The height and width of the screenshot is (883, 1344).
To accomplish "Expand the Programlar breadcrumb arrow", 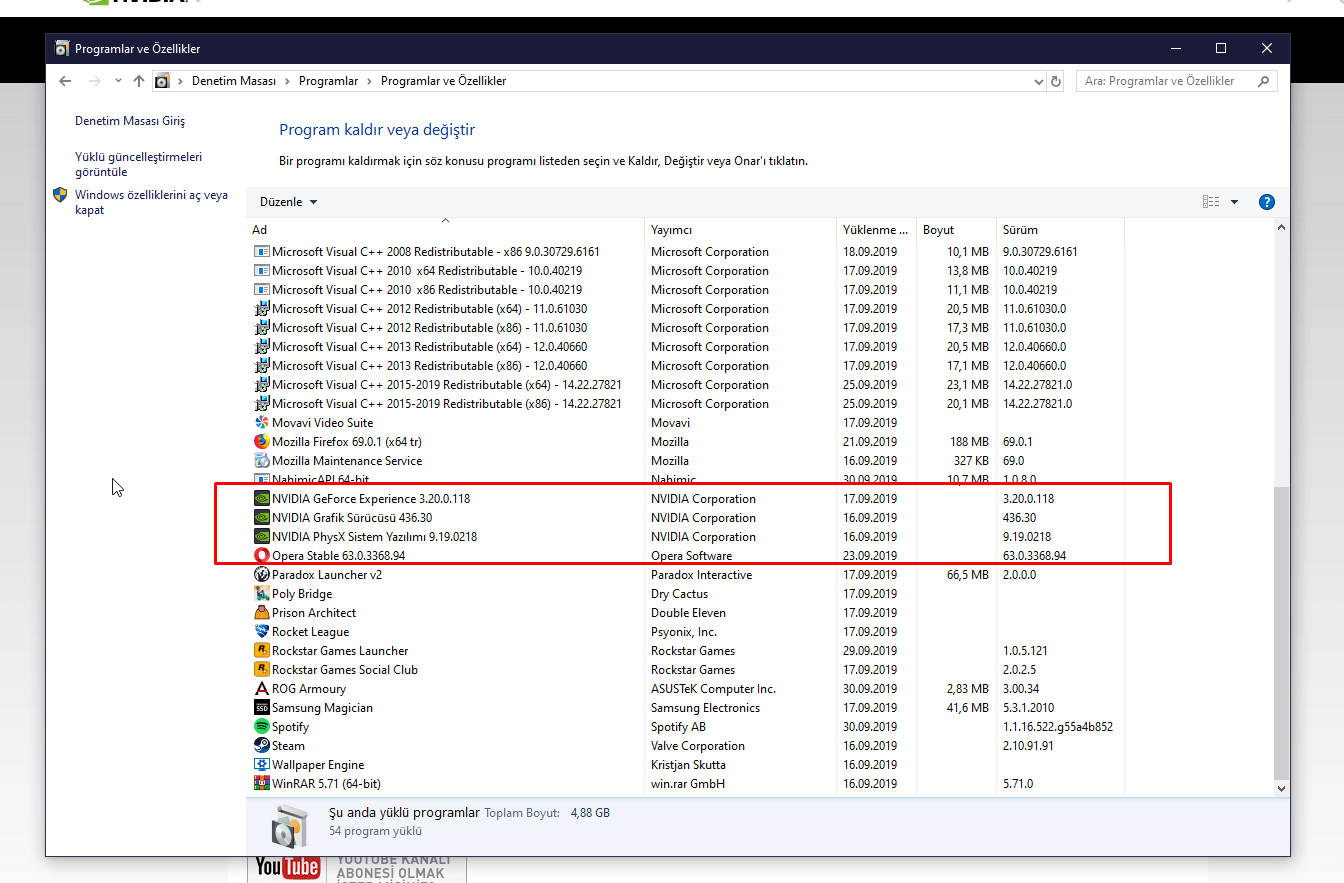I will (x=369, y=81).
